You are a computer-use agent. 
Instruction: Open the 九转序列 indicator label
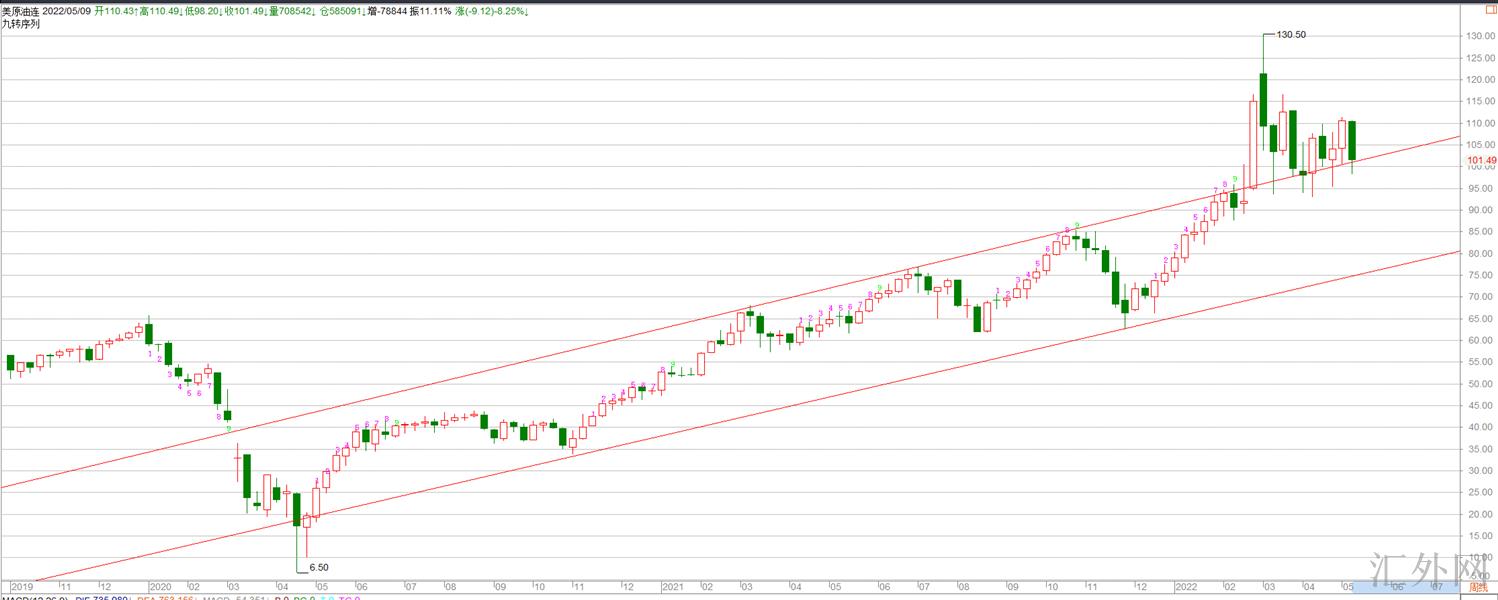coord(20,24)
